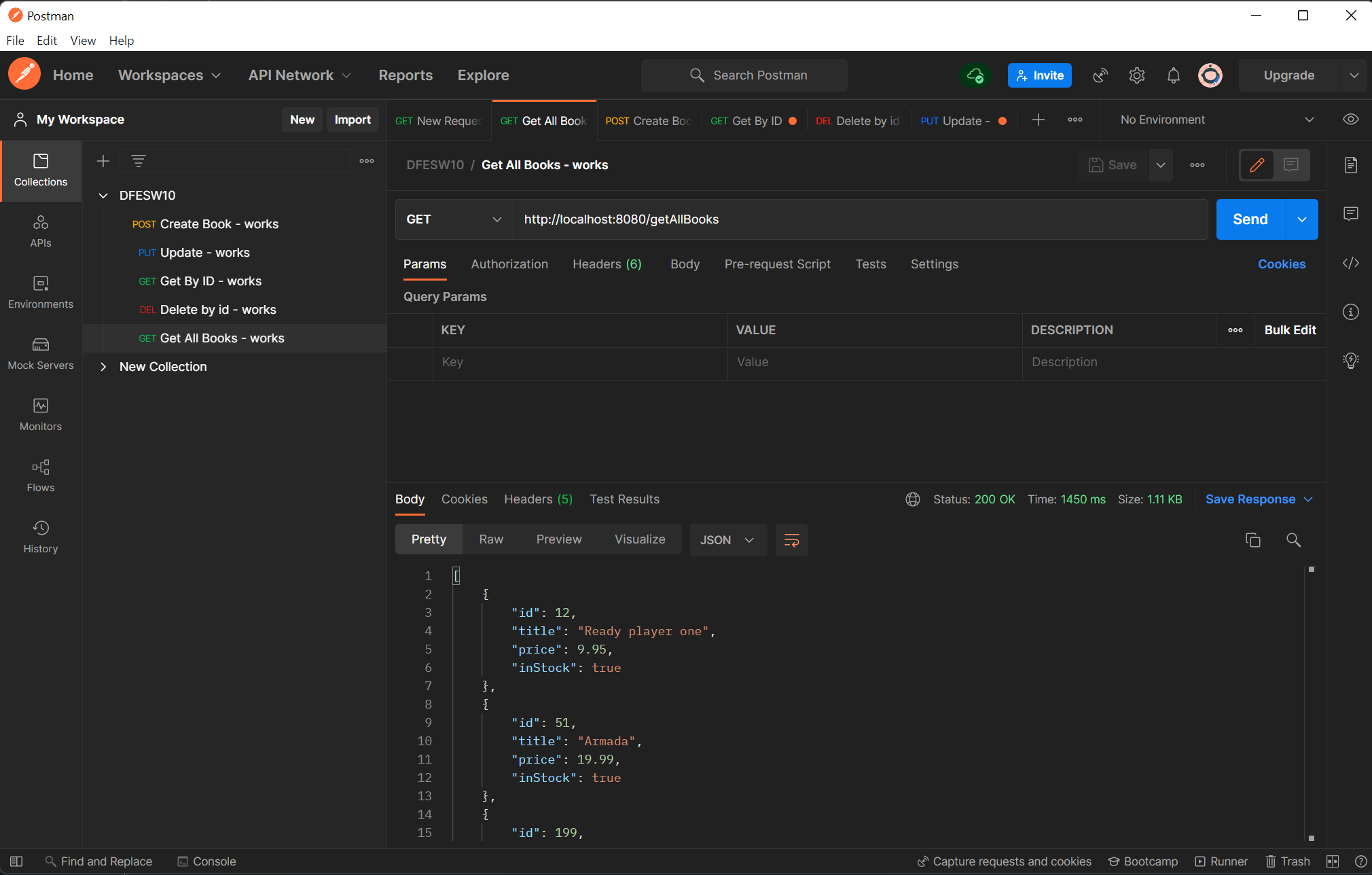The height and width of the screenshot is (875, 1372).
Task: Switch to the Authorization tab
Action: pyautogui.click(x=509, y=264)
